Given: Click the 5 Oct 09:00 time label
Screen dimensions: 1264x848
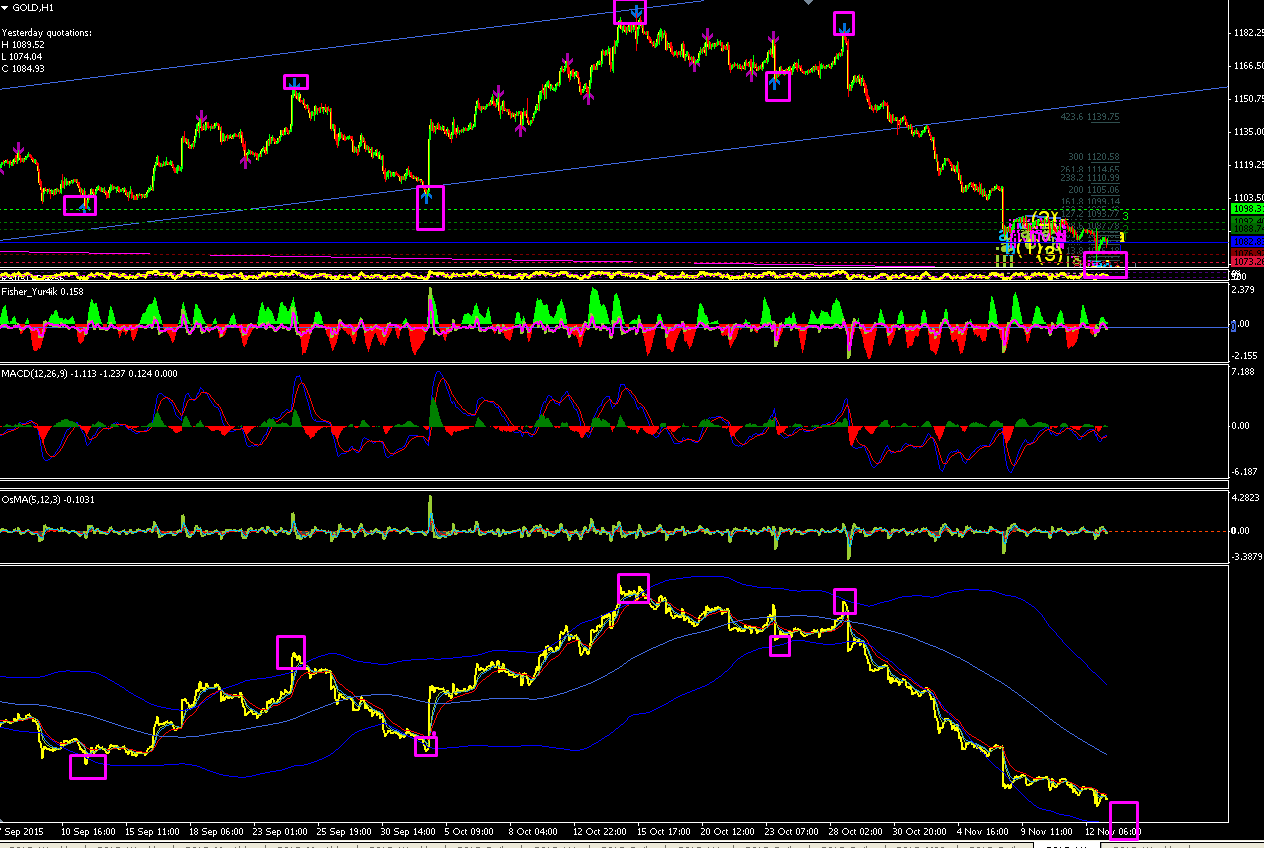Looking at the screenshot, I should [x=469, y=831].
